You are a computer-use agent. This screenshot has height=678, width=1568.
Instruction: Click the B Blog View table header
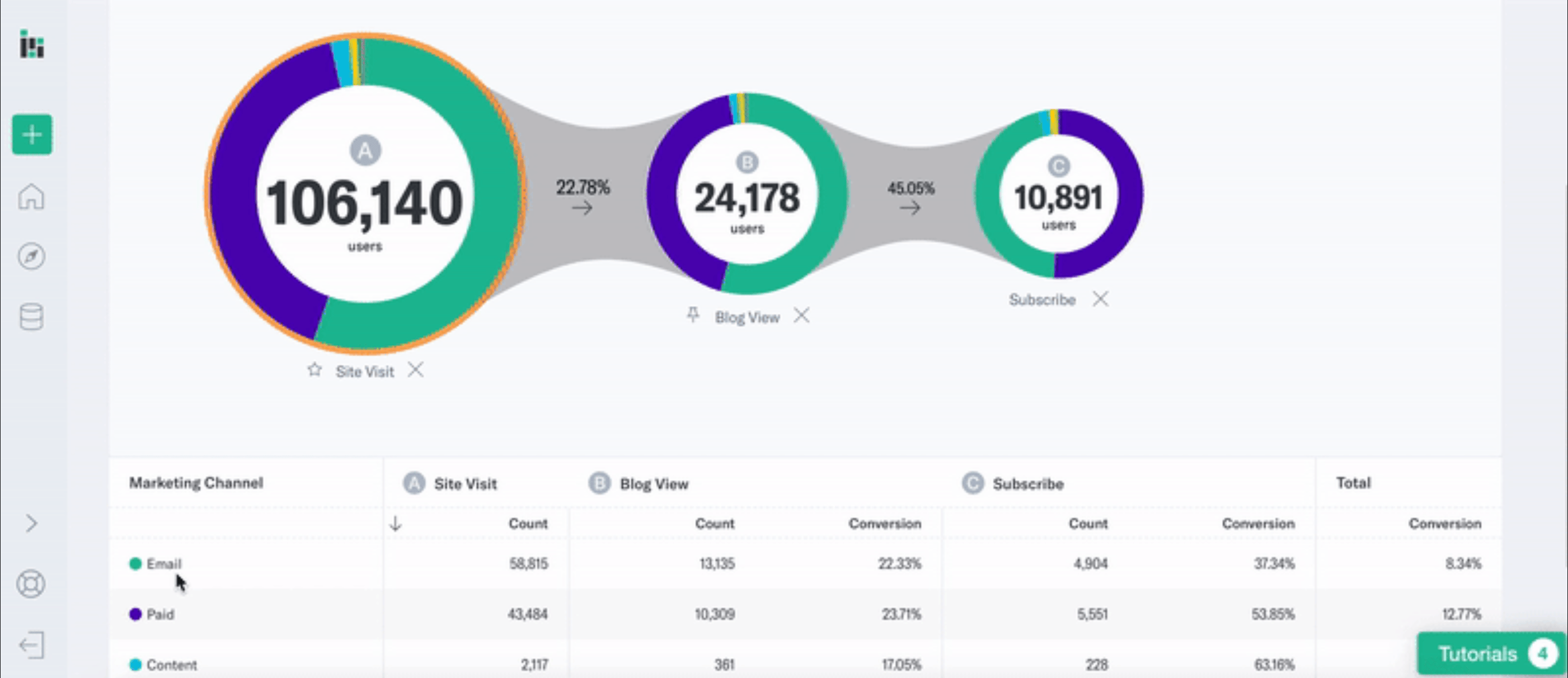638,484
